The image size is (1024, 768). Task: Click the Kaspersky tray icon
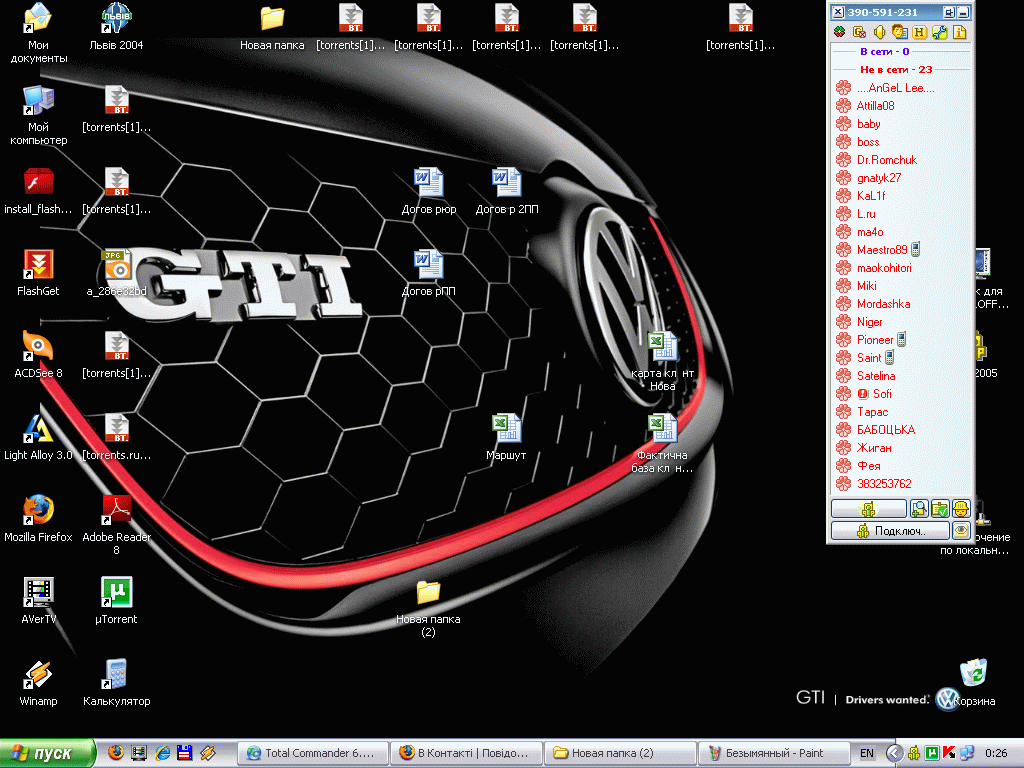[949, 753]
